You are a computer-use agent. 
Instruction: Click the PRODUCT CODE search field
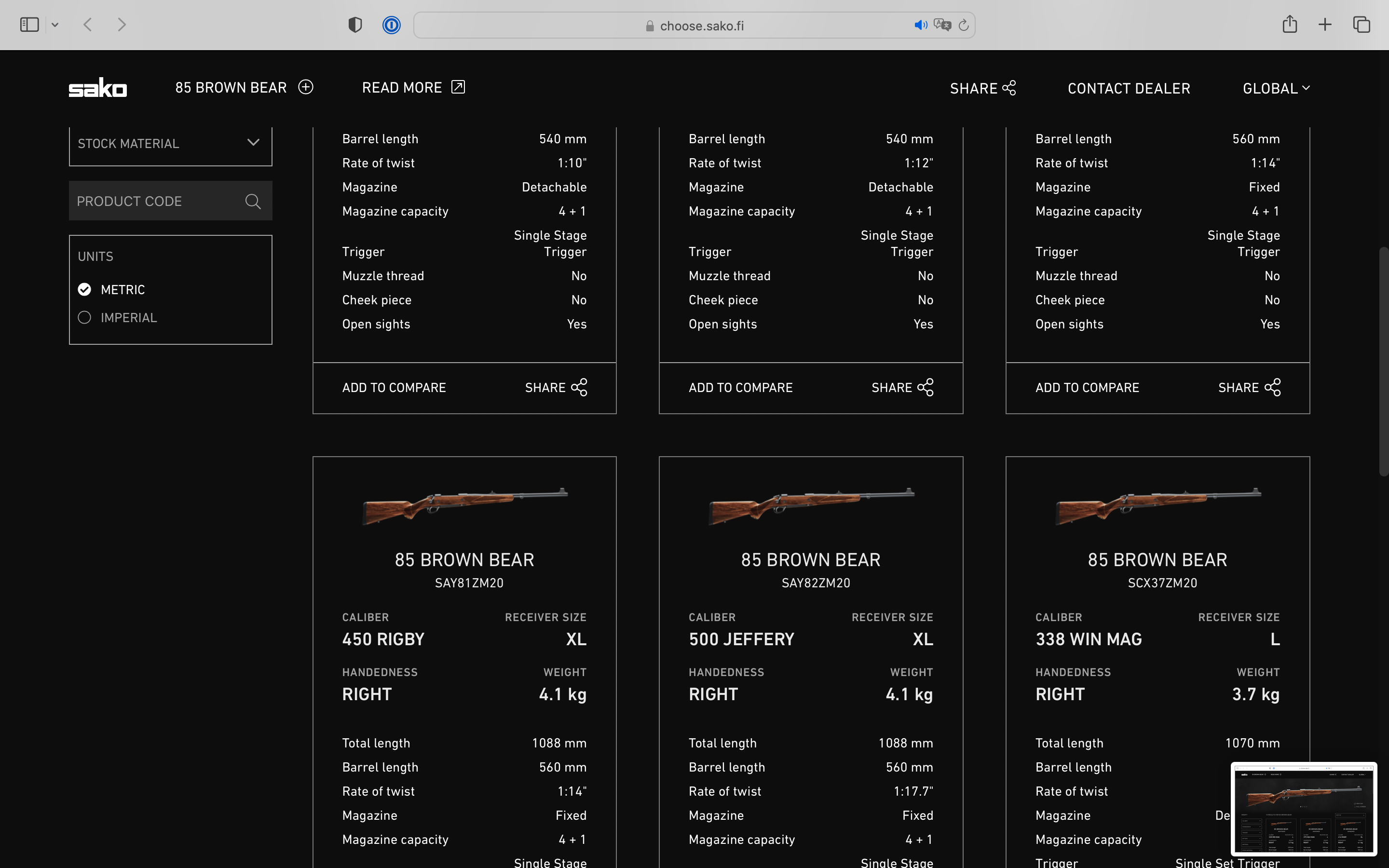point(170,201)
